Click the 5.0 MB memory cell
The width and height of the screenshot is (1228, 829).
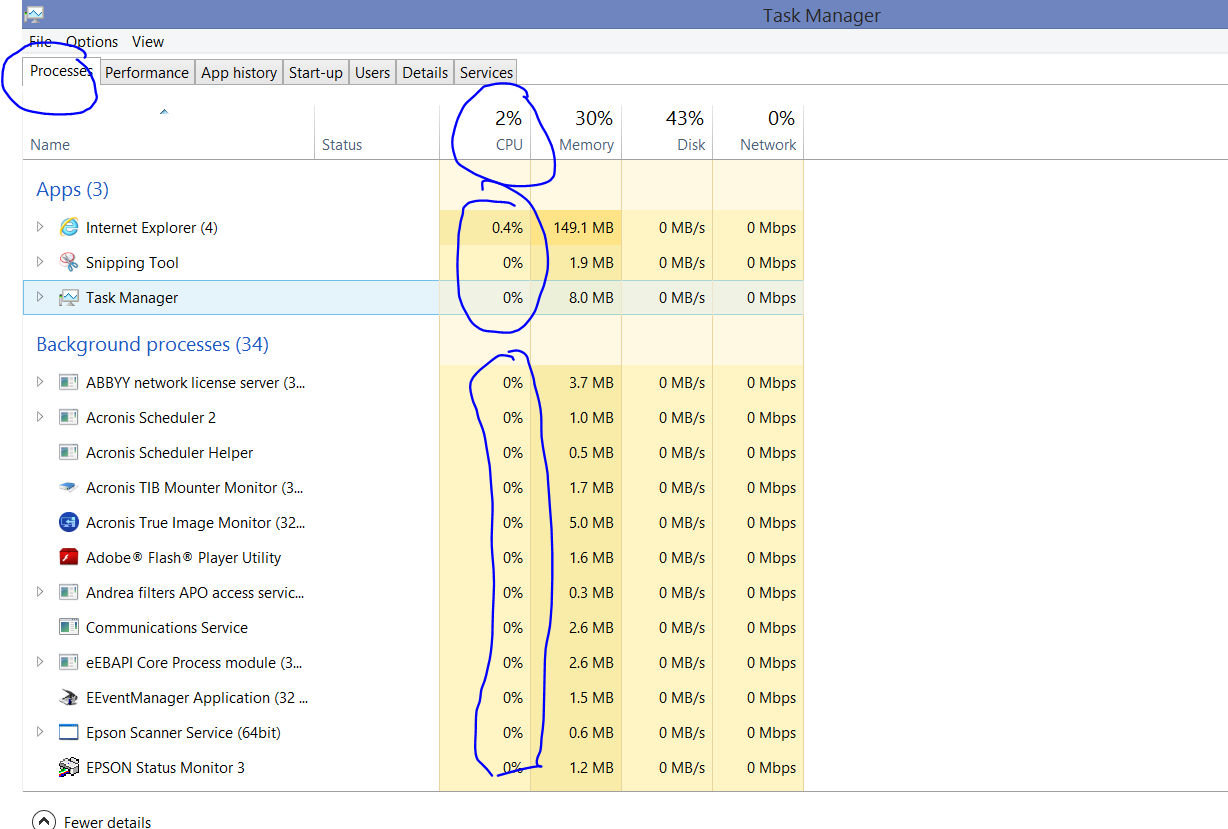(591, 522)
